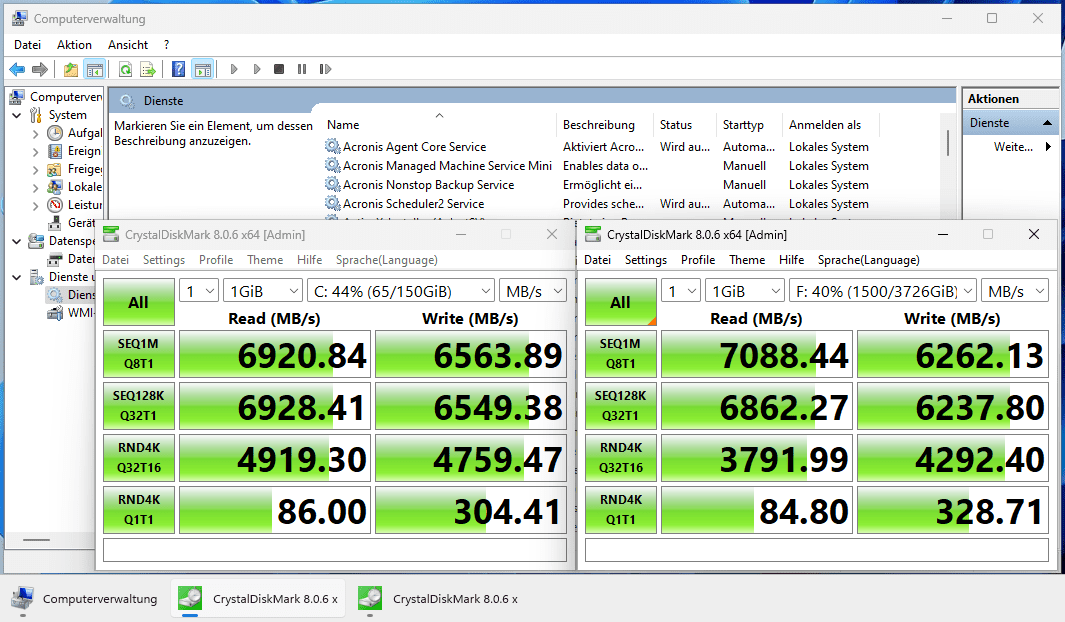Open Settings menu in F: CrystalDiskMark window
Image resolution: width=1065 pixels, height=622 pixels.
(645, 260)
